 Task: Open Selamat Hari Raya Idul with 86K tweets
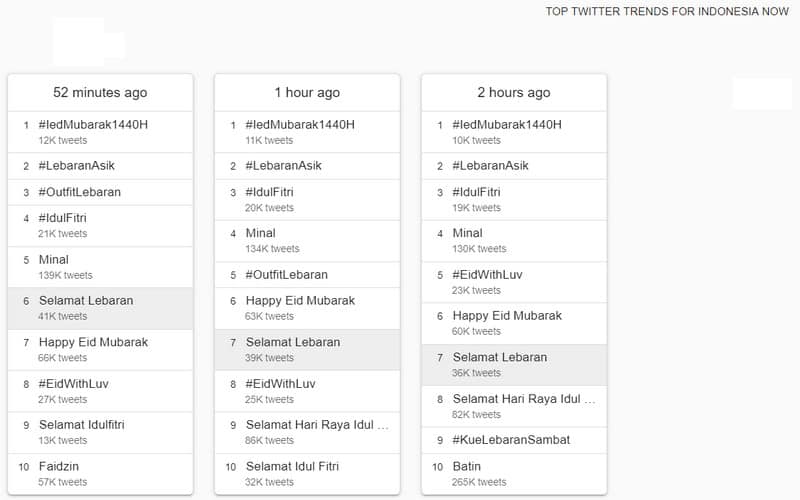click(x=317, y=425)
